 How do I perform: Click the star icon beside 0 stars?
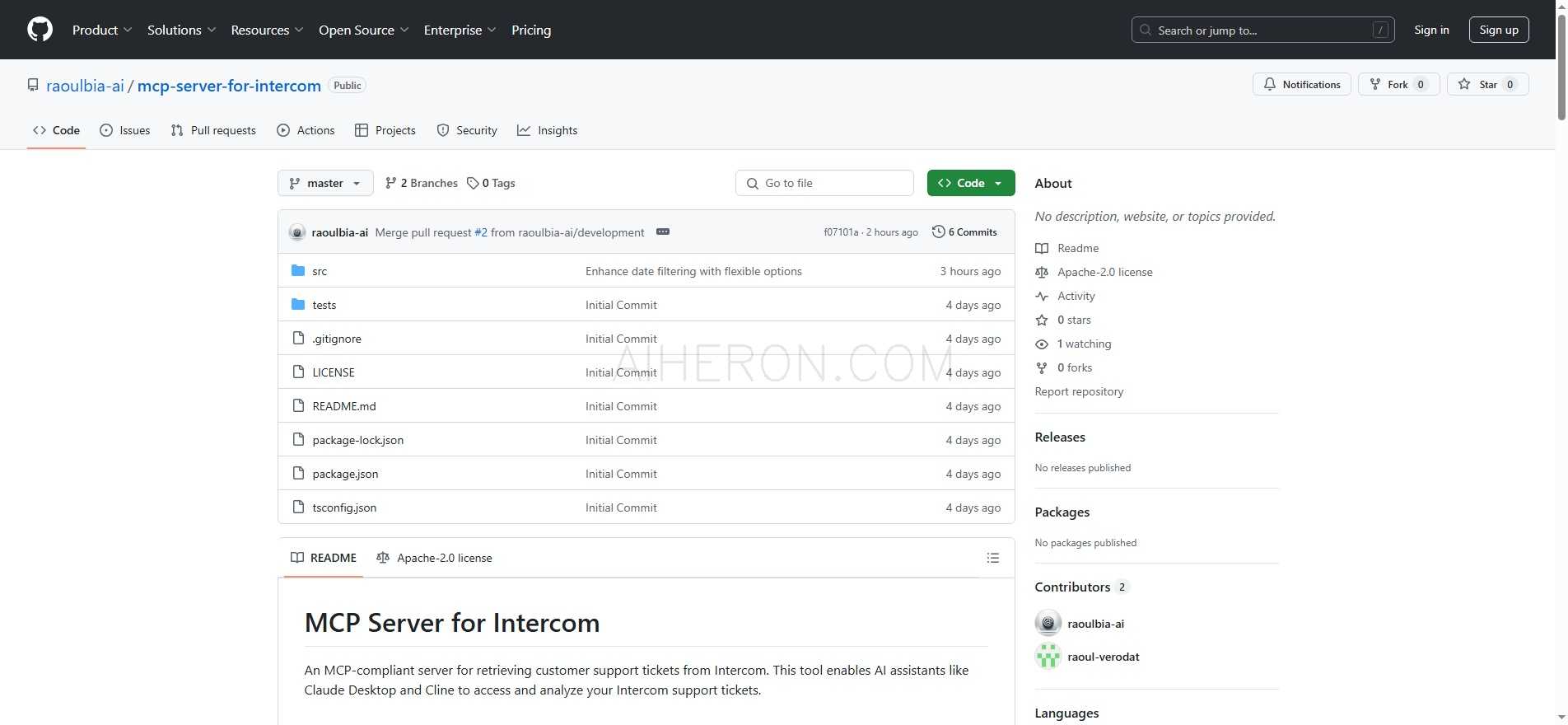(x=1042, y=320)
